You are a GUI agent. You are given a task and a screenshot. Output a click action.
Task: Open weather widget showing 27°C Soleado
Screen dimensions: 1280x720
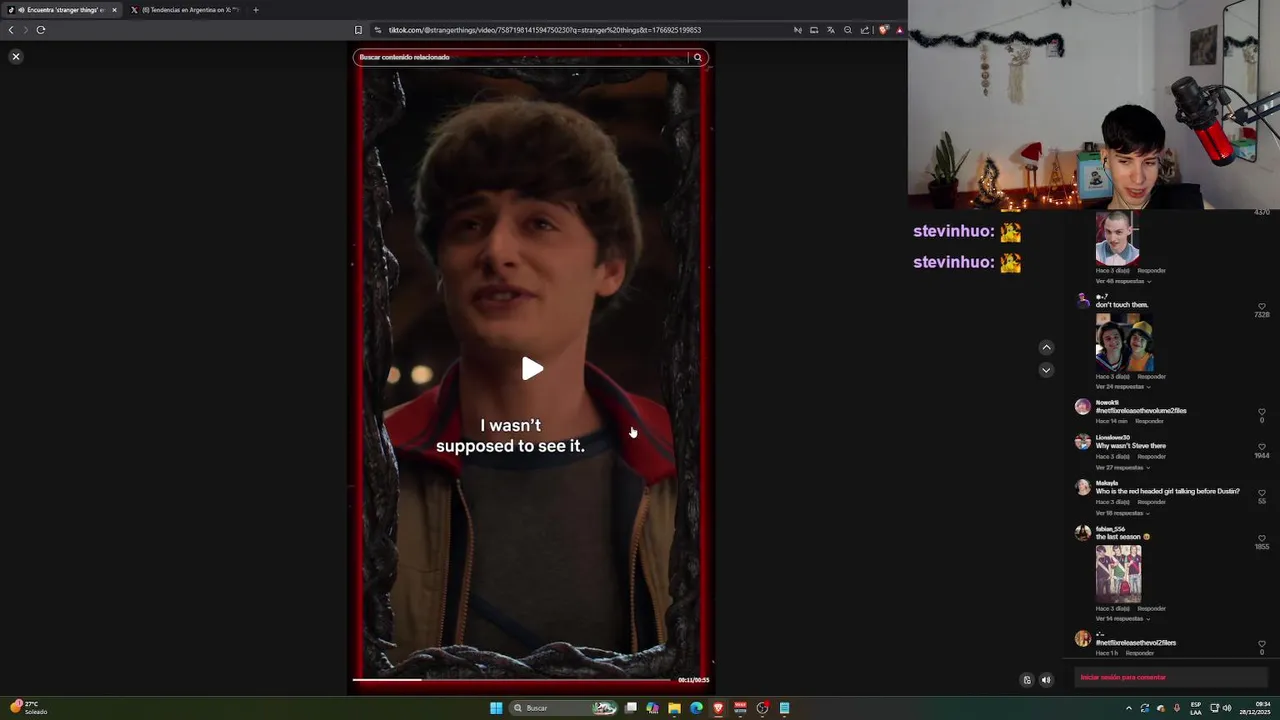[x=30, y=708]
